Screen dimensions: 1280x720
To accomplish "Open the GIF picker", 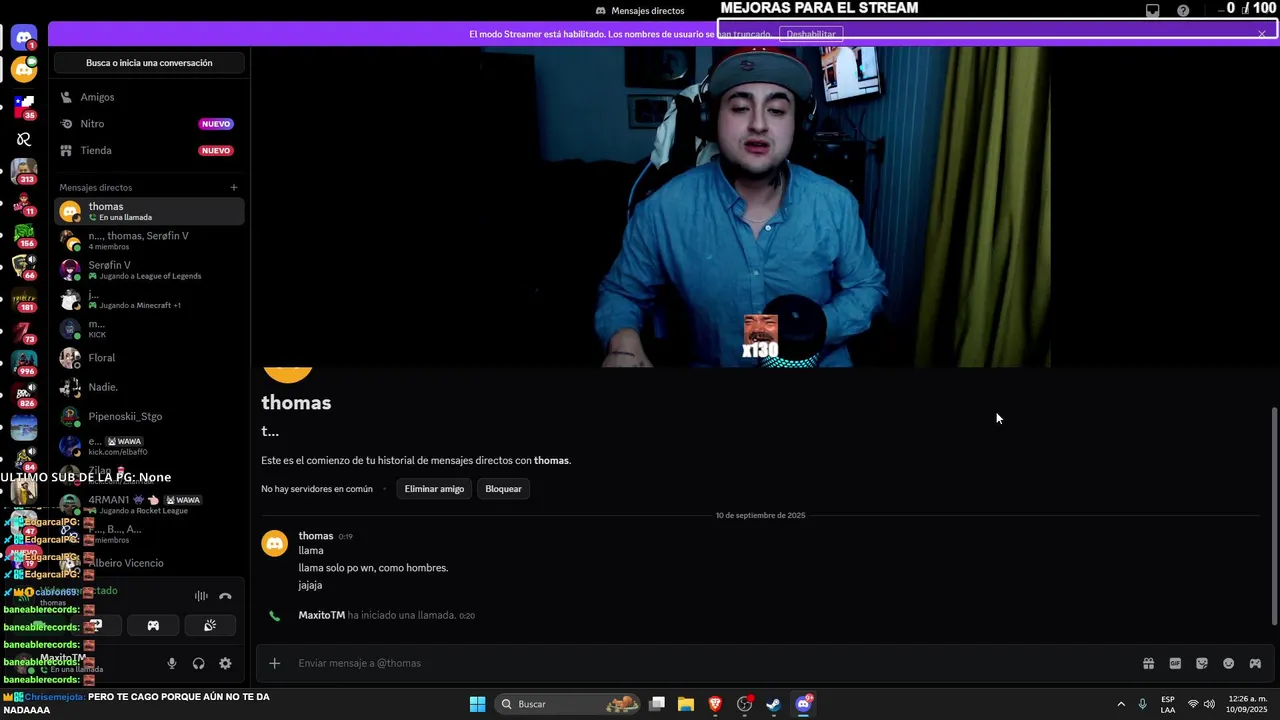I will (1175, 663).
